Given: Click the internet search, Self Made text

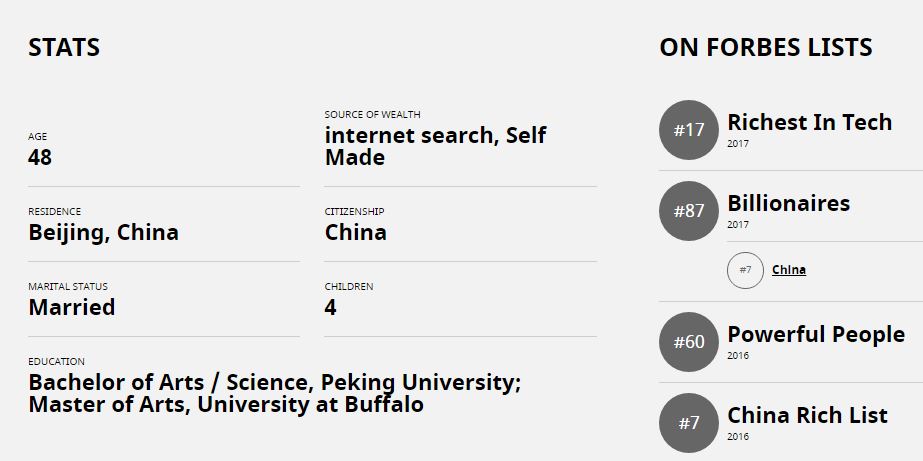Looking at the screenshot, I should (436, 147).
